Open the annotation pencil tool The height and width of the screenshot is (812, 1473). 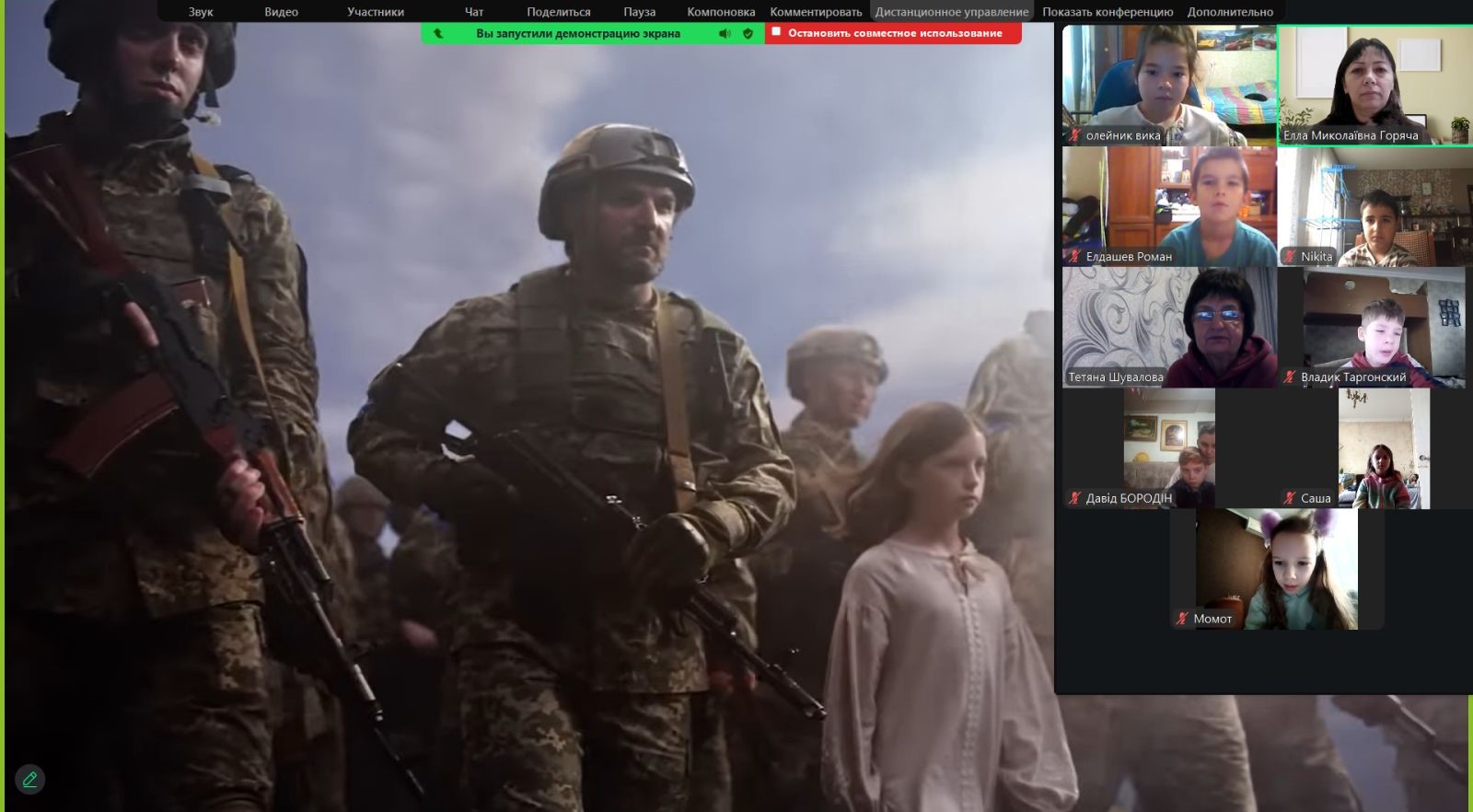point(29,779)
